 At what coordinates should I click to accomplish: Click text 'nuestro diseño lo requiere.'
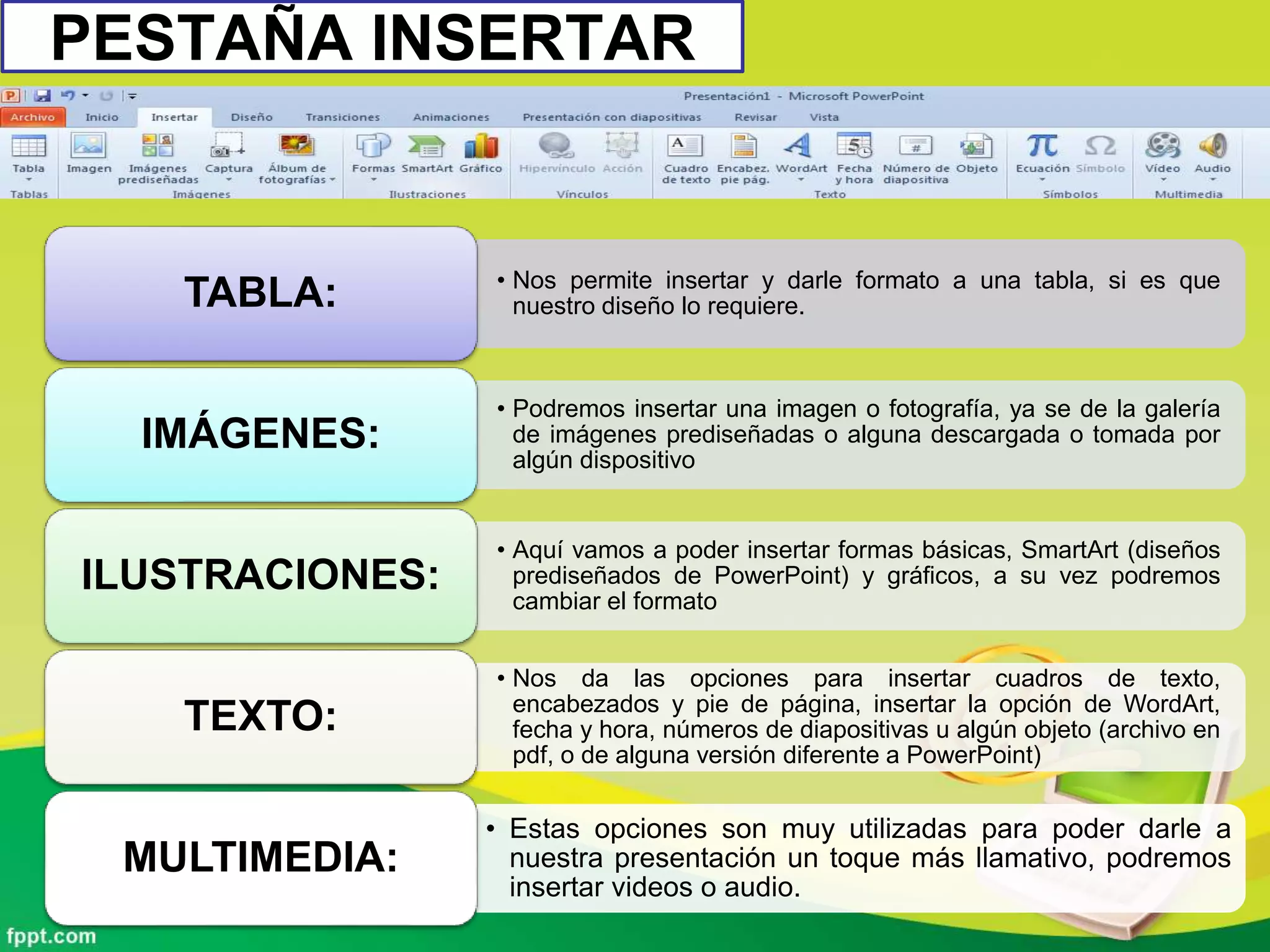click(659, 306)
